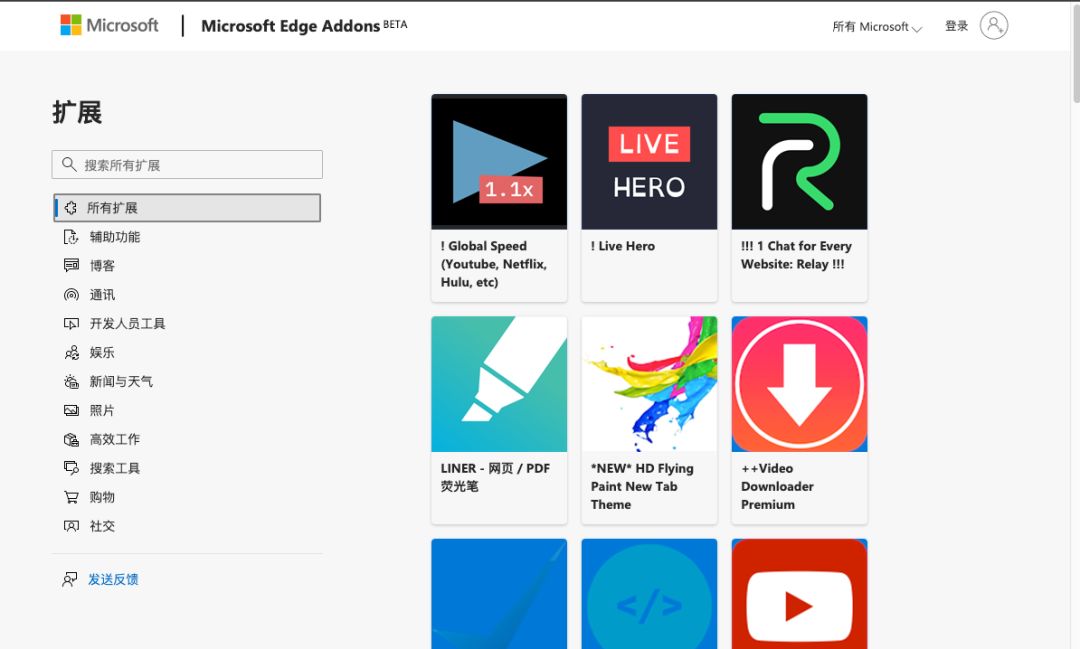The width and height of the screenshot is (1080, 649).
Task: Click the '! Live Hero' title text
Action: (x=623, y=246)
